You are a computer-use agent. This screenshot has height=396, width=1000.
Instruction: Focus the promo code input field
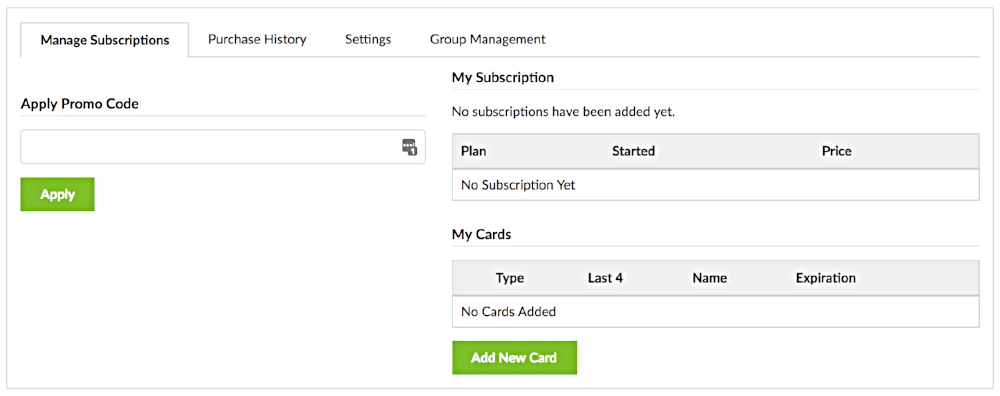(x=223, y=147)
